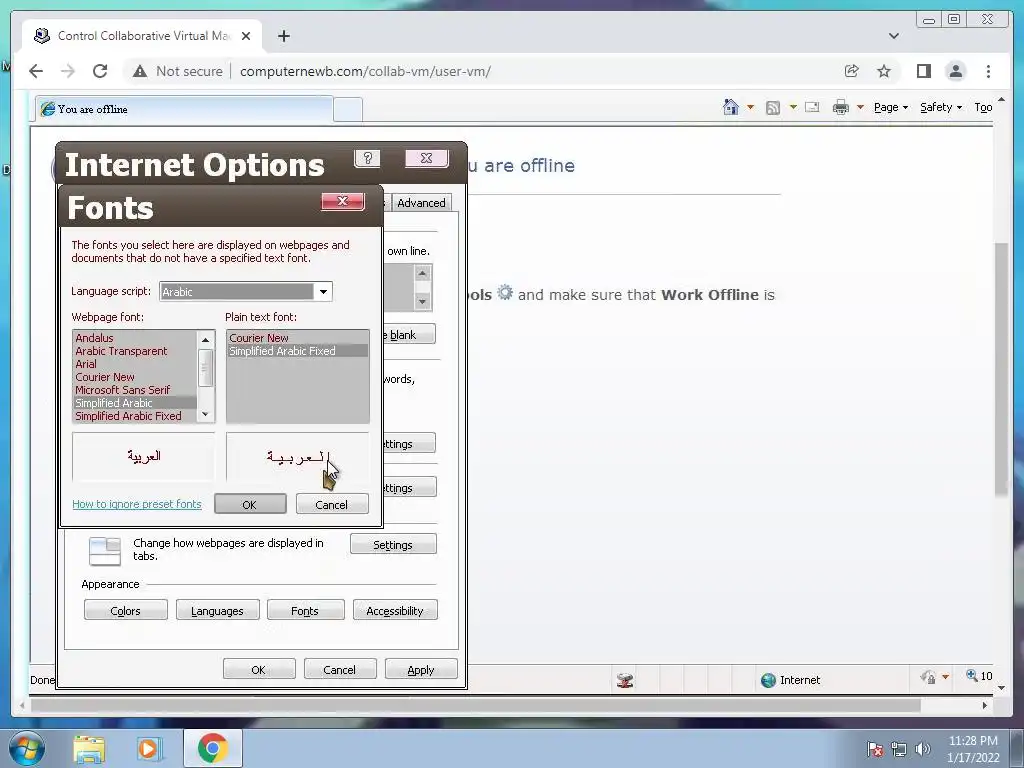Bookmark this page star icon

(x=884, y=71)
